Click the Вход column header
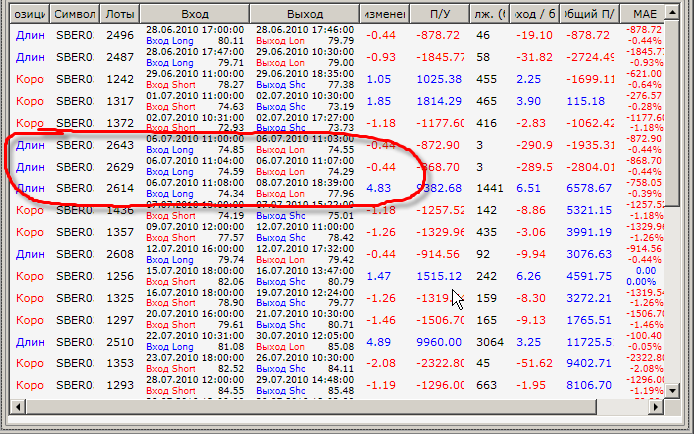The width and height of the screenshot is (694, 434). tap(195, 14)
